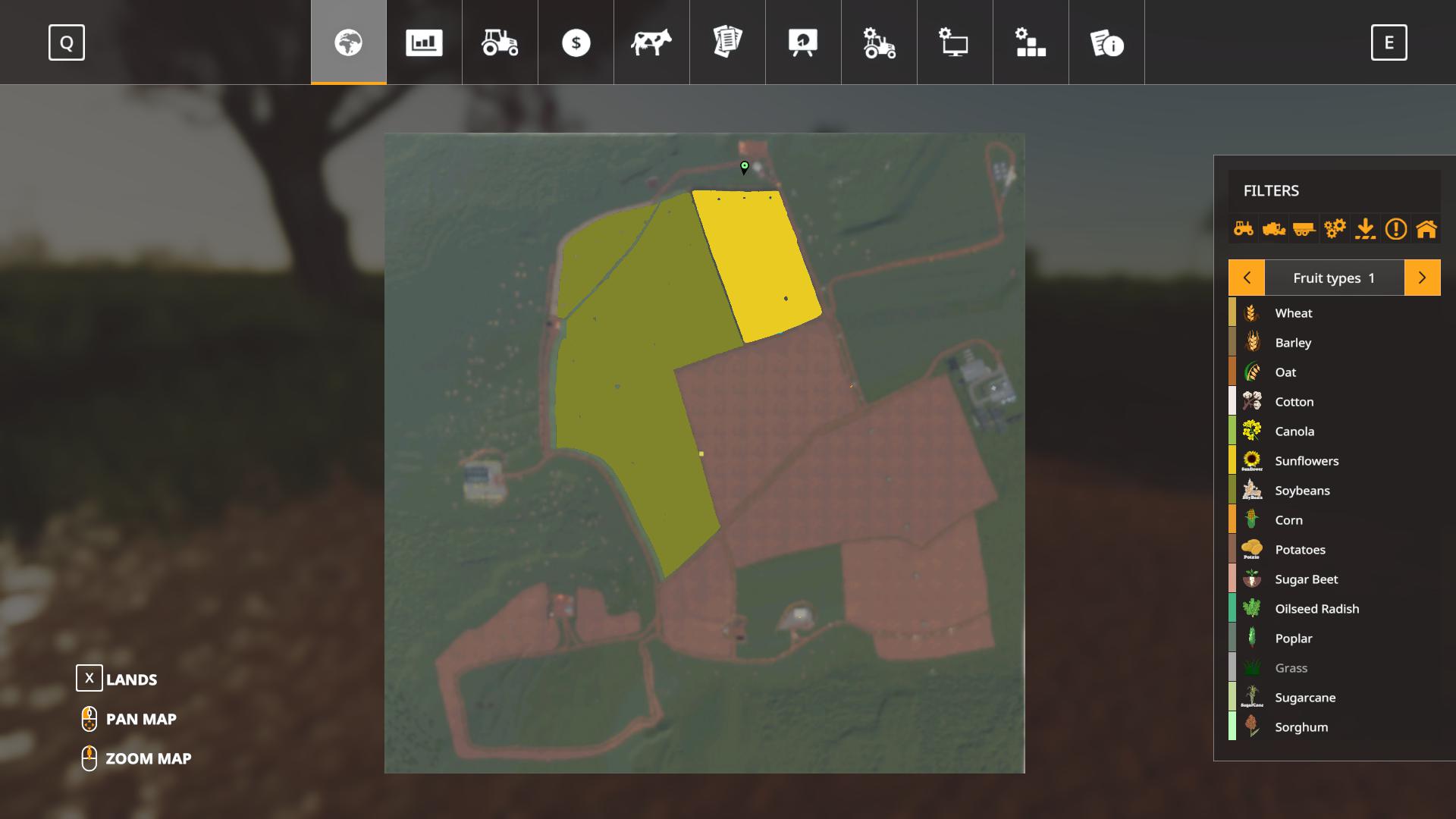The image size is (1456, 819).
Task: Switch to the vehicles tractor tab
Action: coord(500,42)
